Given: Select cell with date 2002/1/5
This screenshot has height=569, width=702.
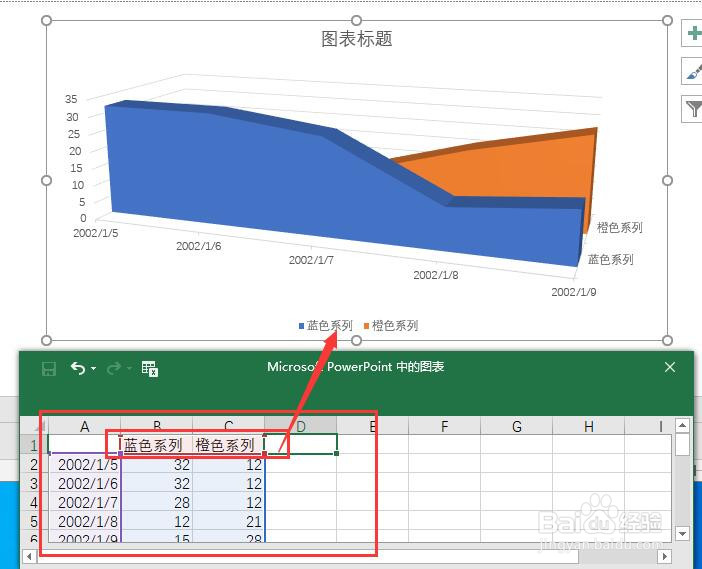Looking at the screenshot, I should point(85,465).
